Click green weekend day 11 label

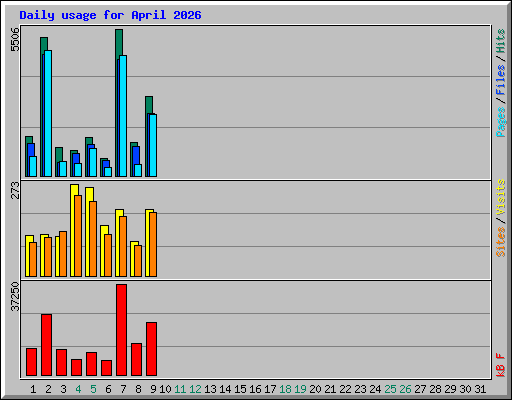point(180,389)
